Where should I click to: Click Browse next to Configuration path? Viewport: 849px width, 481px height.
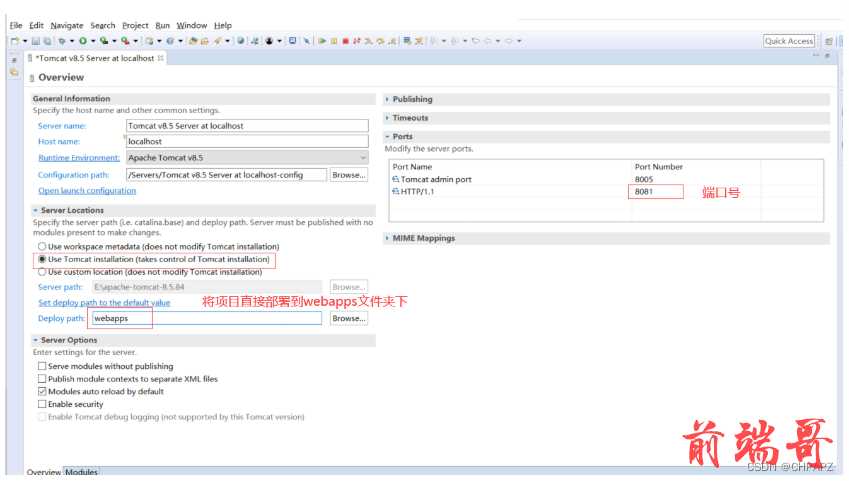349,175
